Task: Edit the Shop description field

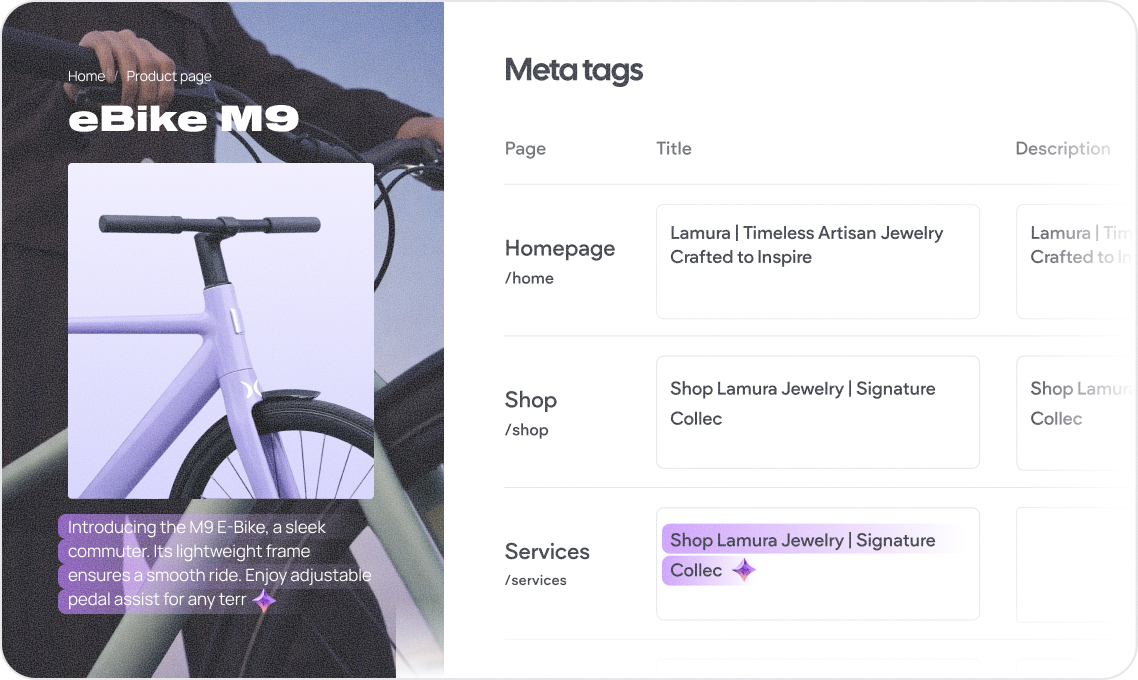Action: click(x=1075, y=412)
